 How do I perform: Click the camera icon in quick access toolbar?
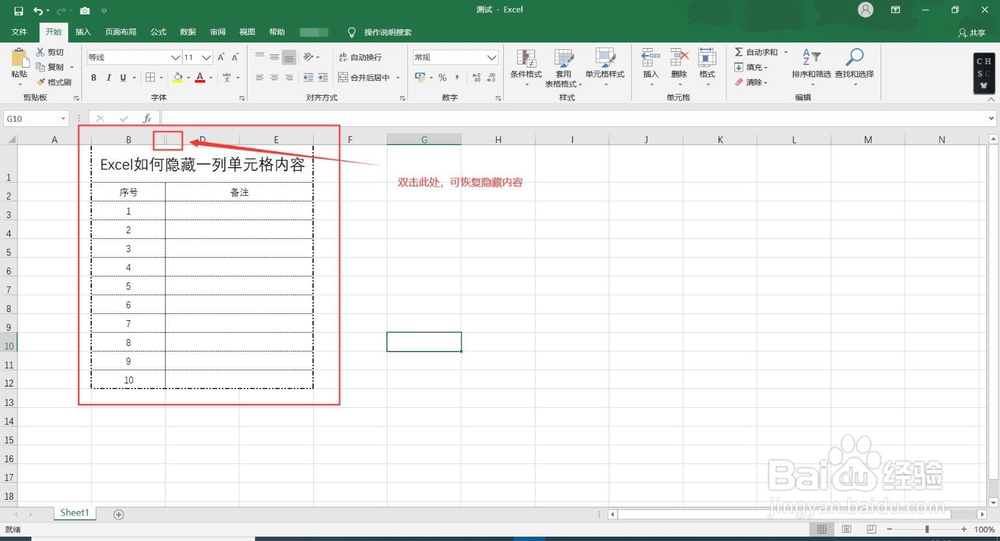(x=85, y=11)
